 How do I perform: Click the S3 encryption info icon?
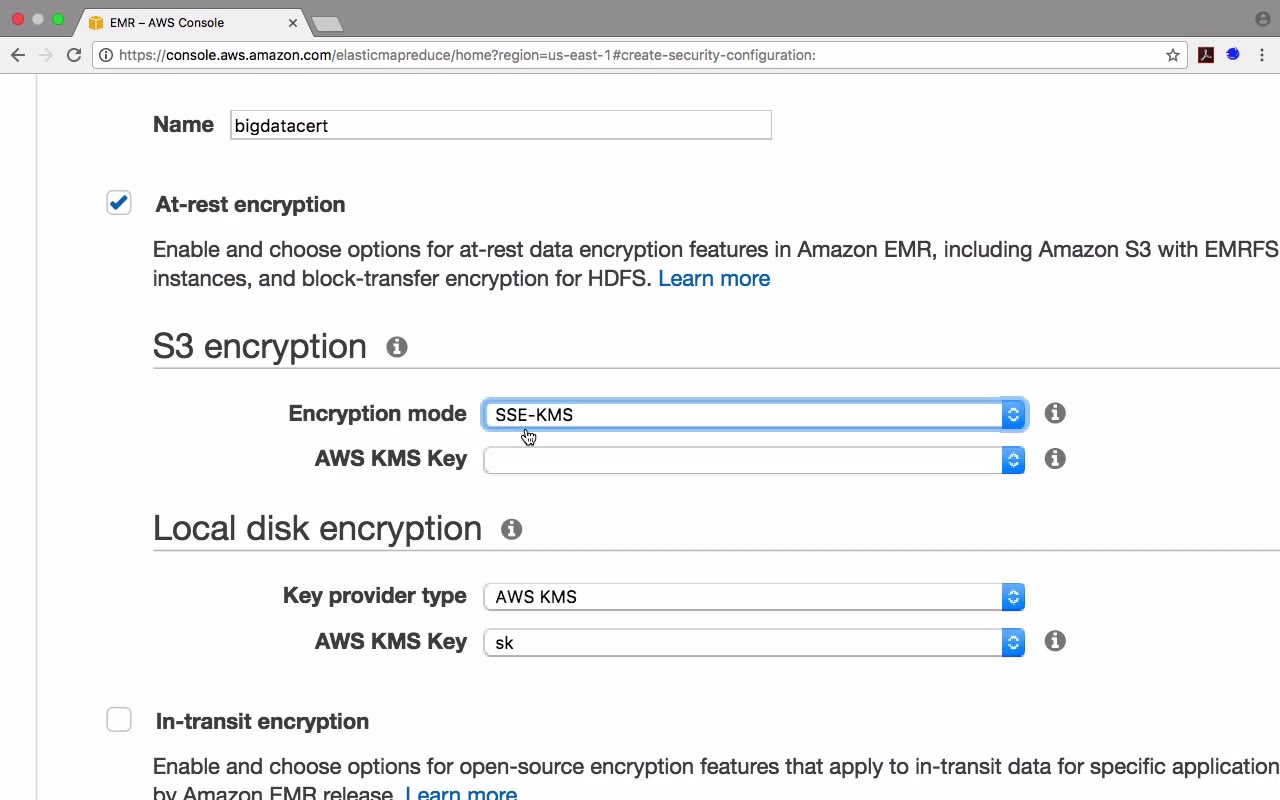pos(397,347)
